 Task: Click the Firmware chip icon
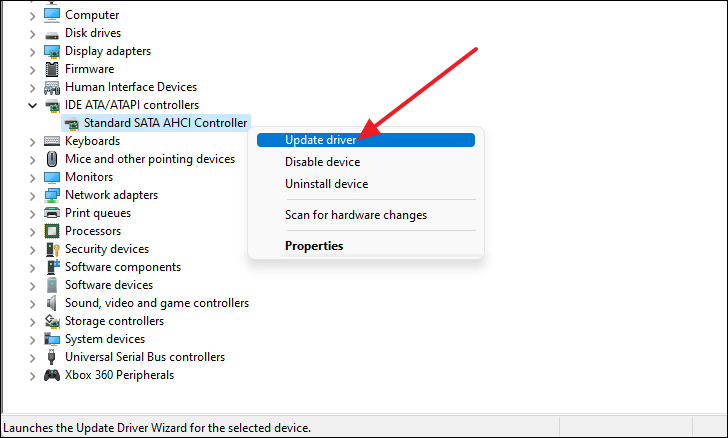click(52, 69)
